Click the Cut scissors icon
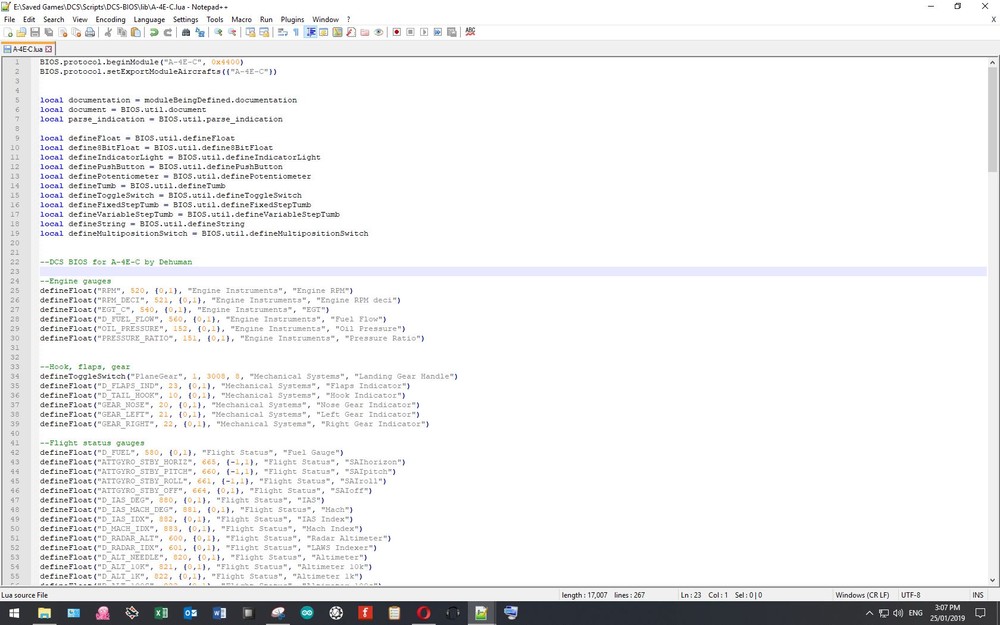The image size is (1000, 625). (108, 32)
